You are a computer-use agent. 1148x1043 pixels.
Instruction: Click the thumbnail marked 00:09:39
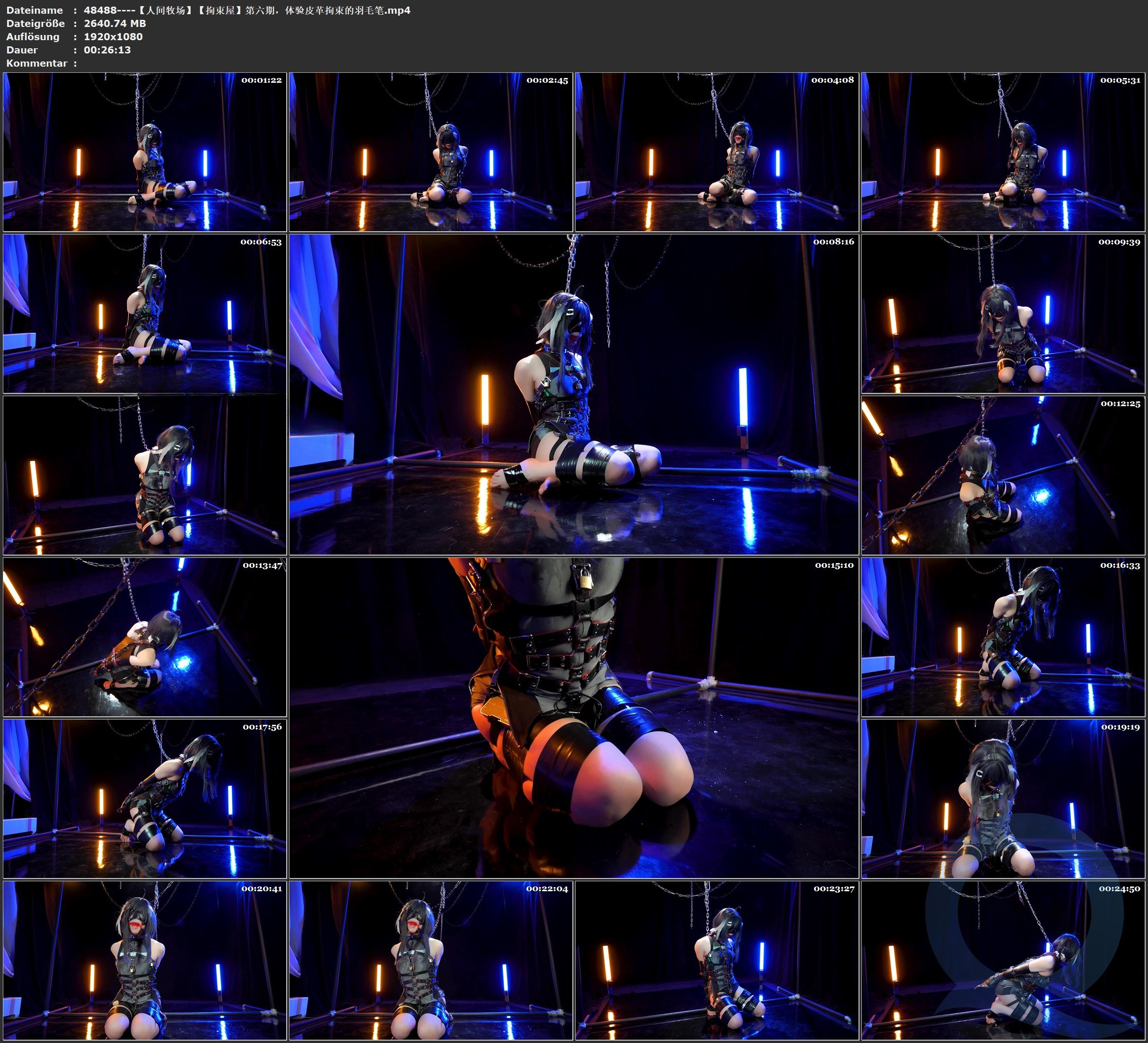1003,313
